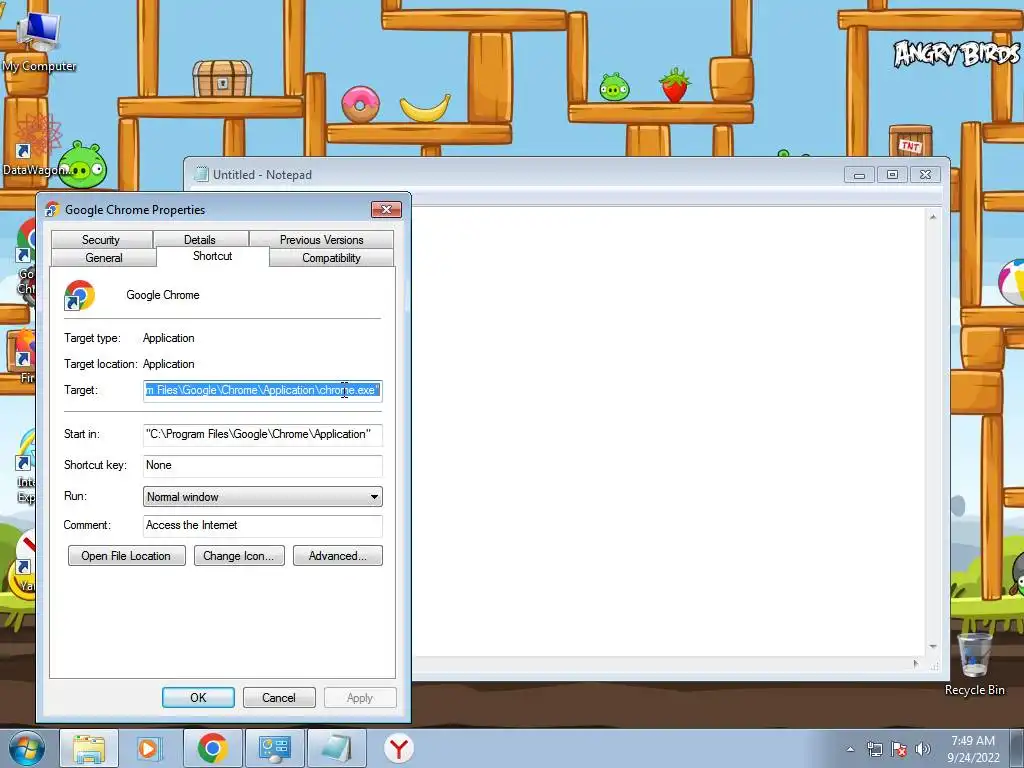Image resolution: width=1024 pixels, height=768 pixels.
Task: Click the Notepad icon in its title bar
Action: click(201, 174)
